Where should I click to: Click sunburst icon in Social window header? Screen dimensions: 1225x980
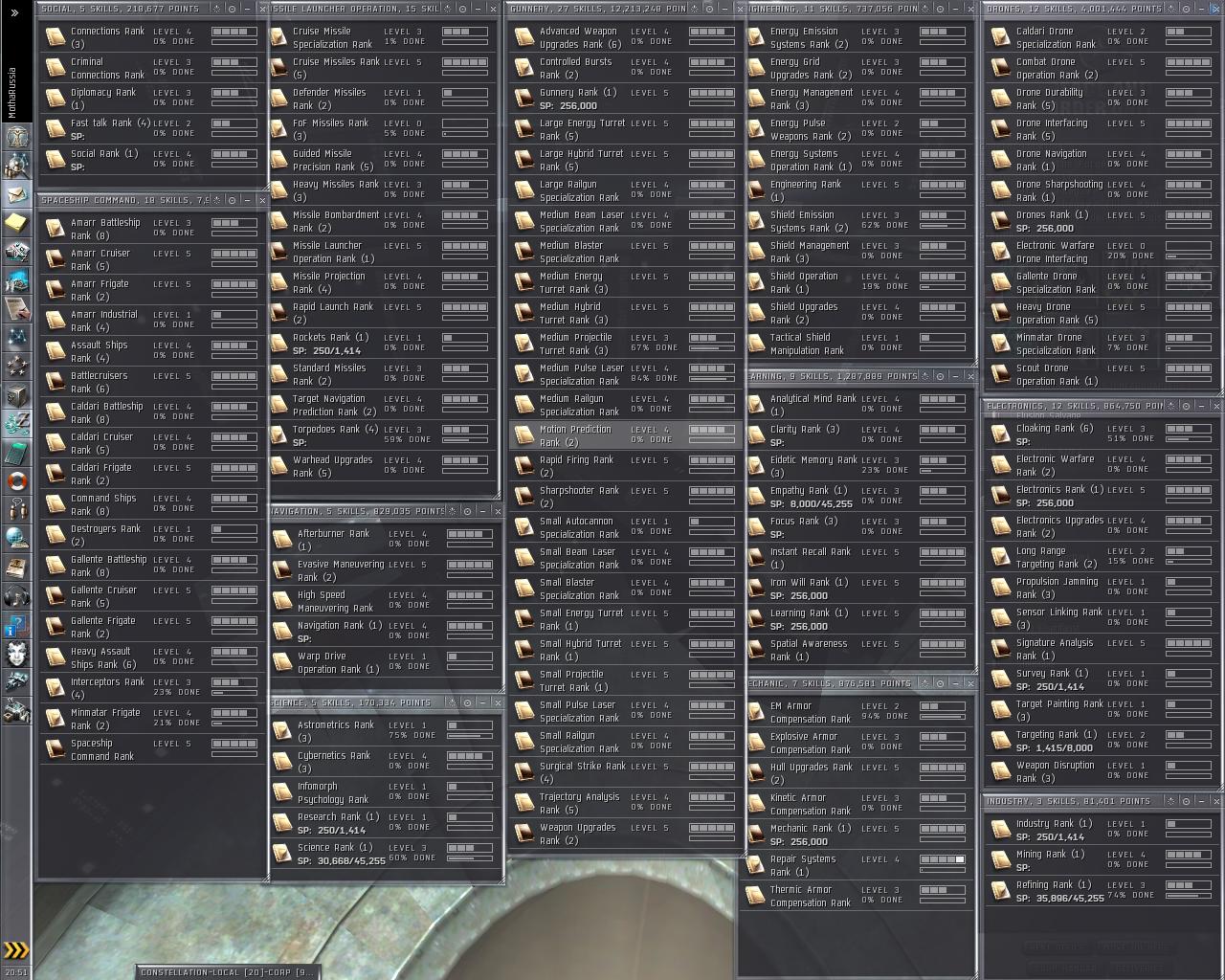pos(217,9)
